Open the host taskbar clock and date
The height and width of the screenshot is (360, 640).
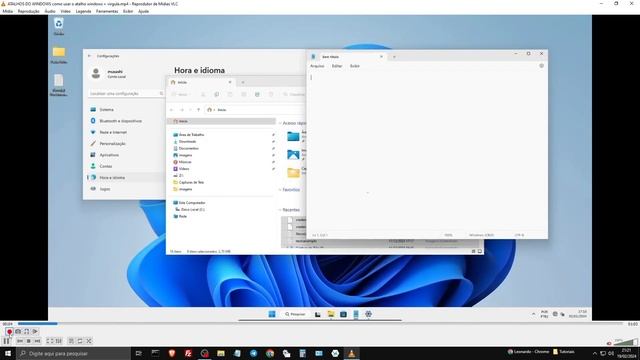627,353
